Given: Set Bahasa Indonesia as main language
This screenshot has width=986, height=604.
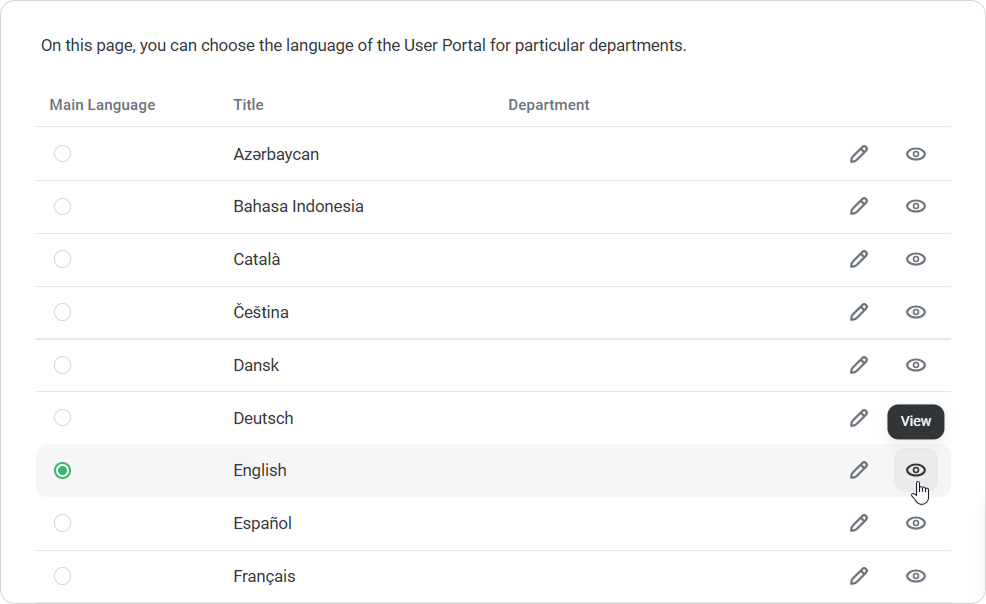Looking at the screenshot, I should pyautogui.click(x=62, y=206).
